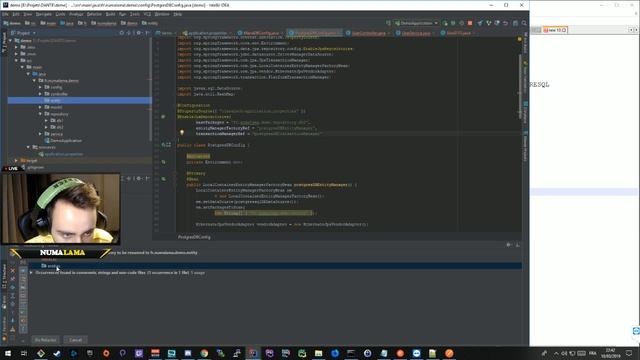Expand the db1 package arrow
The height and width of the screenshot is (360, 640).
pyautogui.click(x=46, y=120)
